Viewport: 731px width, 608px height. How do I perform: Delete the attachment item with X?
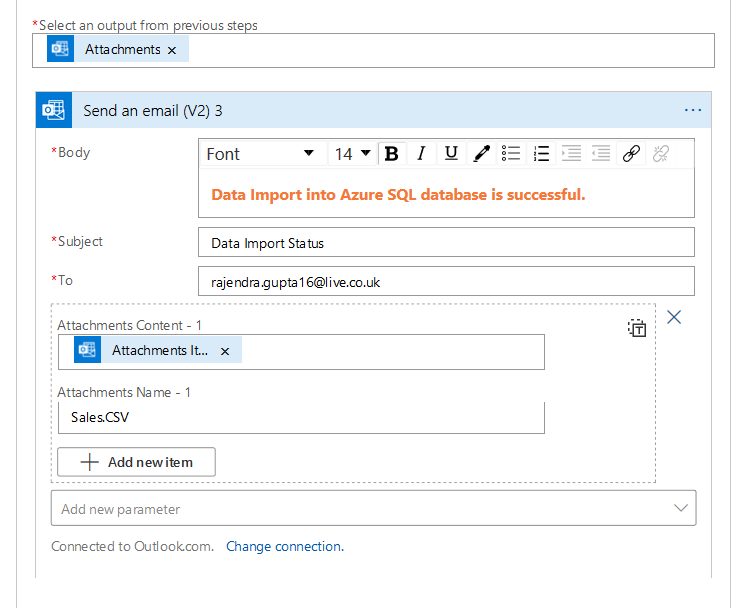point(674,317)
